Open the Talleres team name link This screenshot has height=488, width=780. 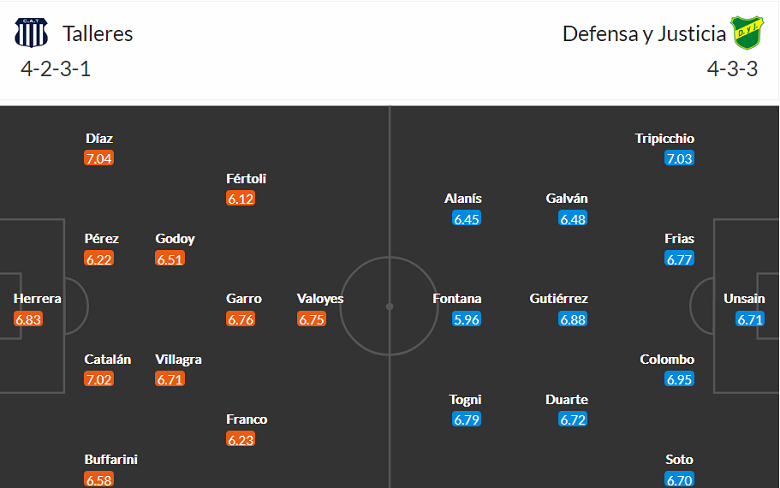pyautogui.click(x=98, y=33)
